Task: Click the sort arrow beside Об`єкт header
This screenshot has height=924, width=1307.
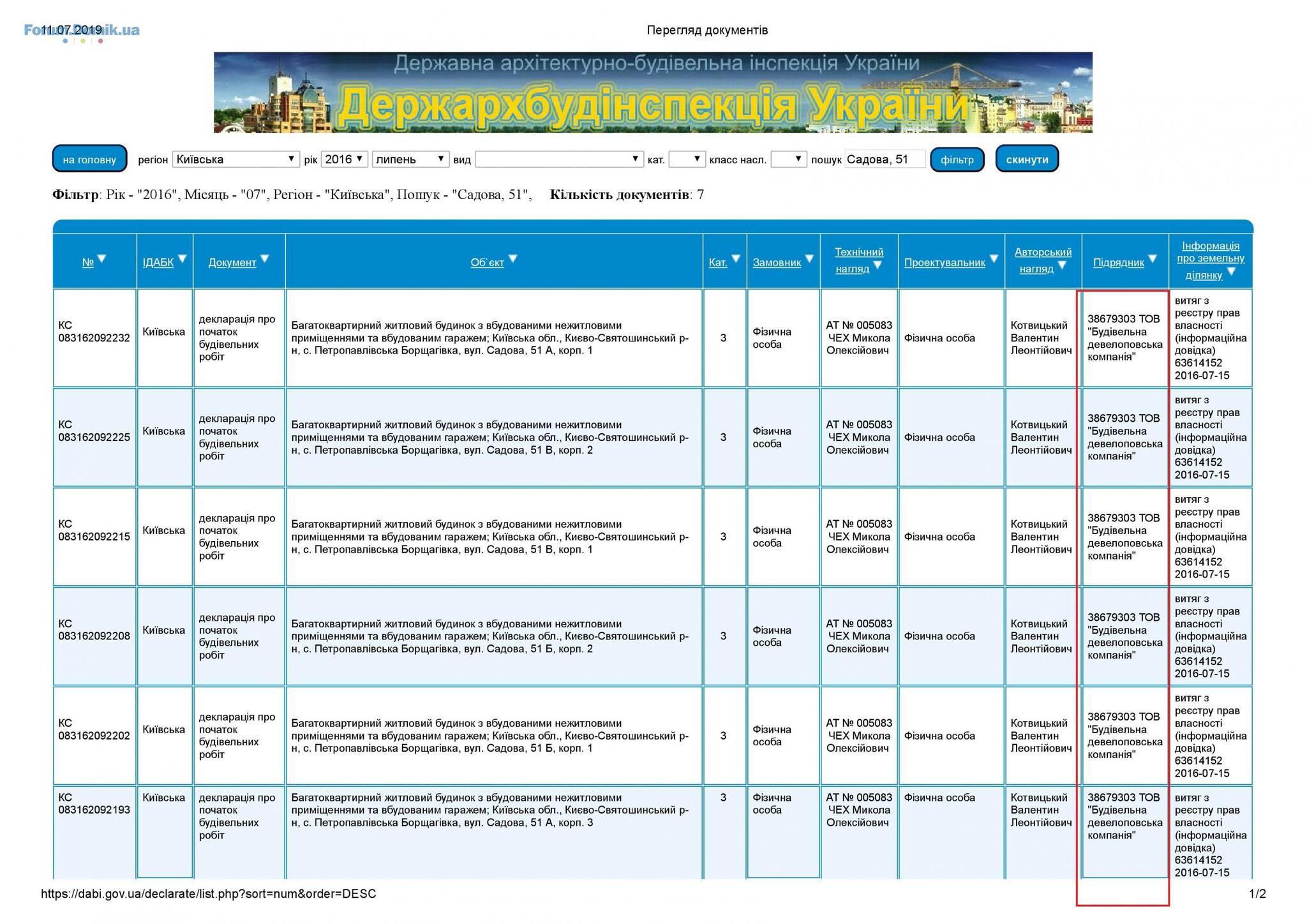Action: [x=512, y=259]
